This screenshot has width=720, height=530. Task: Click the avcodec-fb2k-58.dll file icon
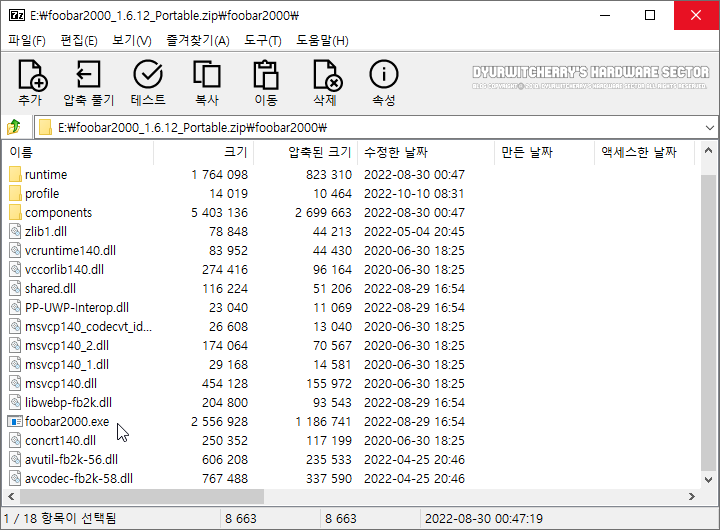(15, 479)
